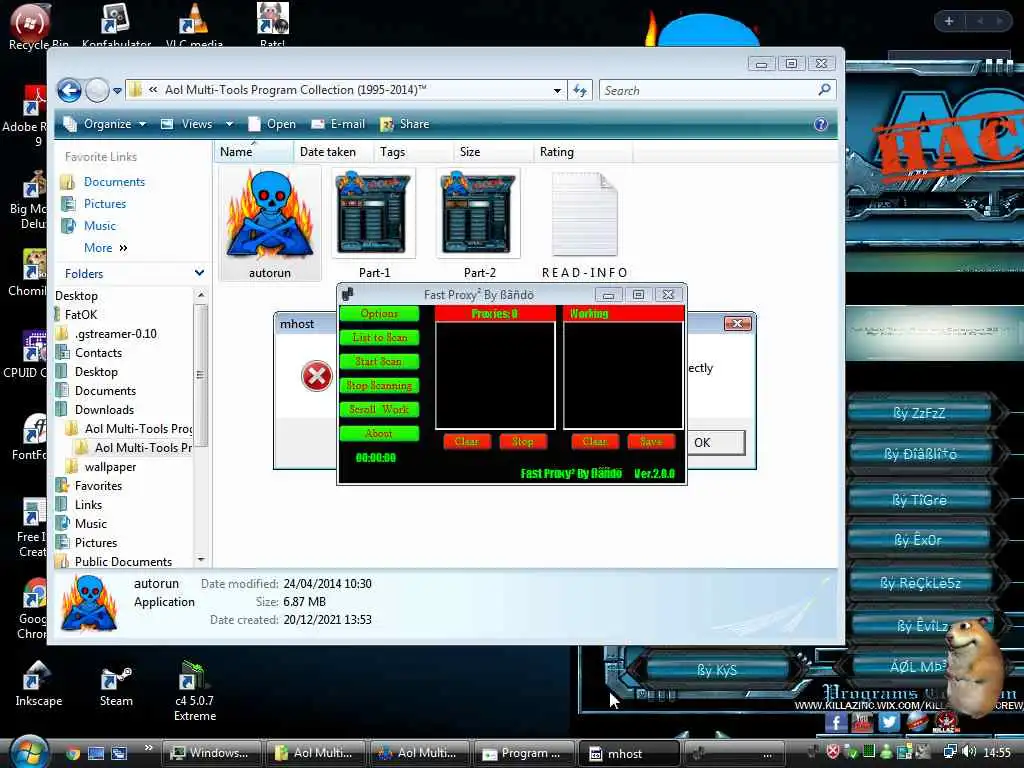Open the Views dropdown arrow
The width and height of the screenshot is (1024, 768).
229,124
